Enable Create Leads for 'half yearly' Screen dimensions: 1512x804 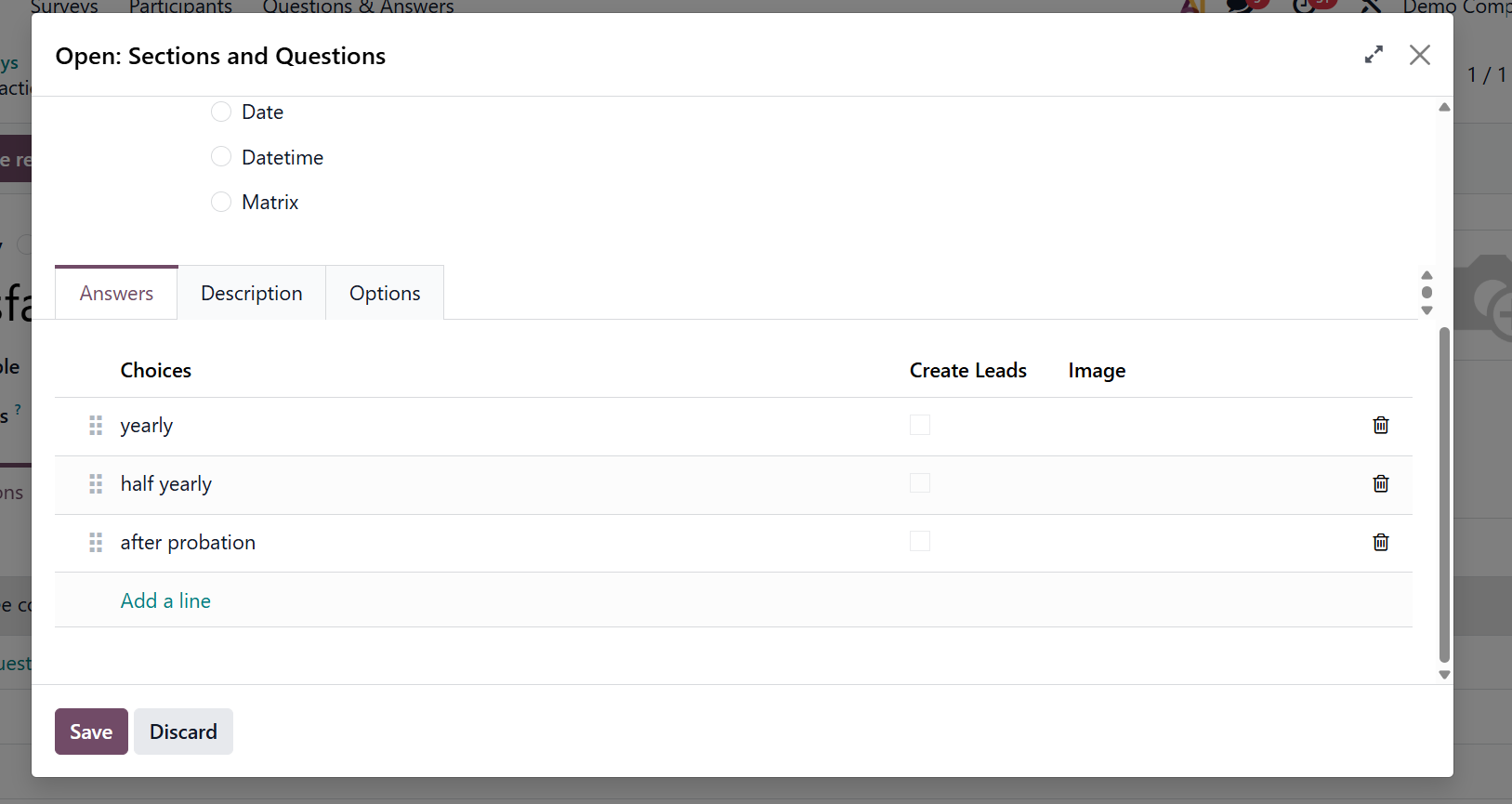920,483
